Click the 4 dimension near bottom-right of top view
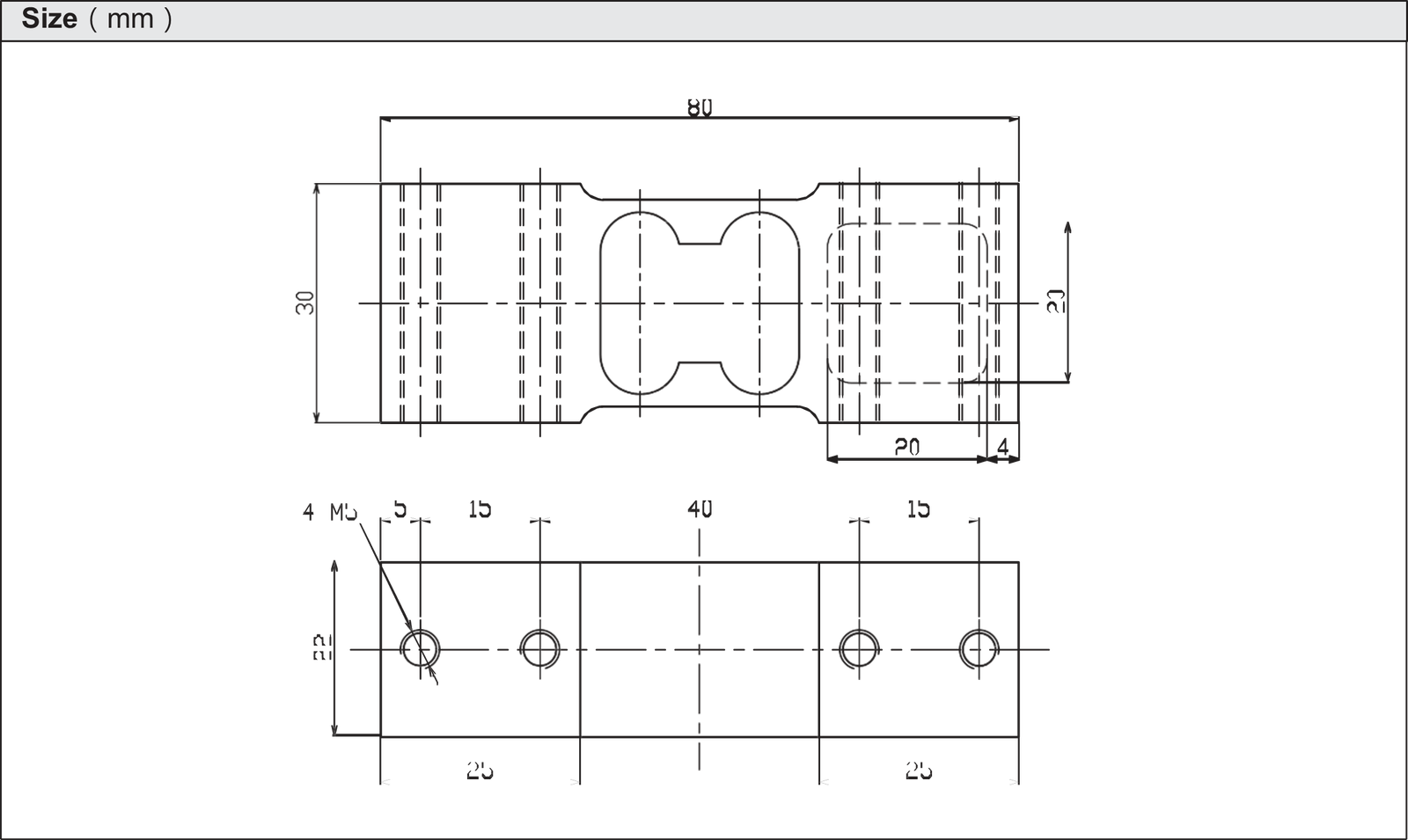Viewport: 1408px width, 840px height. pos(1002,447)
